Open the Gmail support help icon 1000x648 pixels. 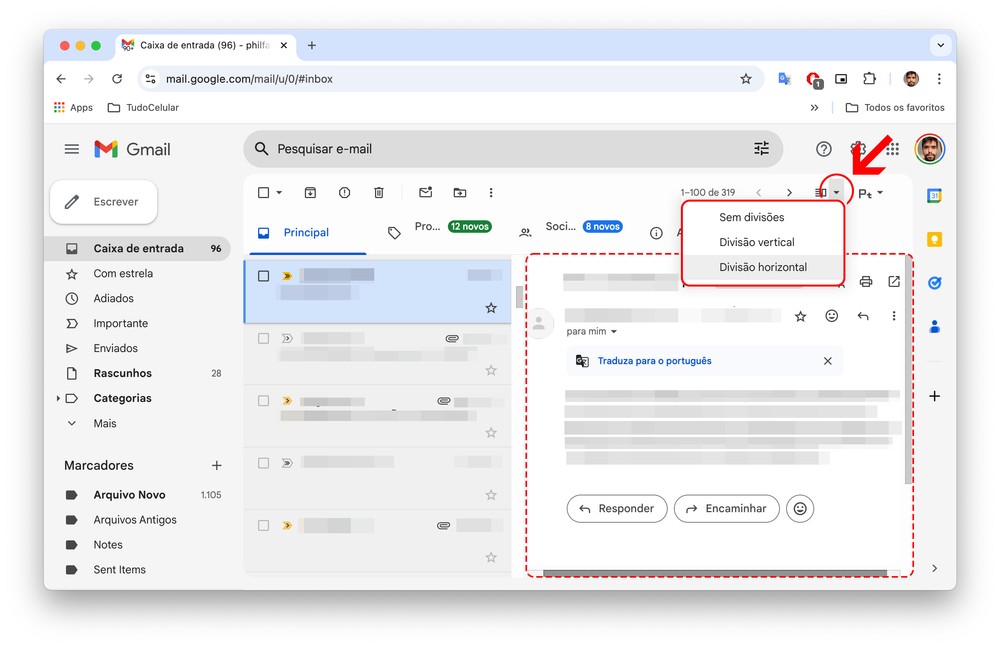(824, 149)
